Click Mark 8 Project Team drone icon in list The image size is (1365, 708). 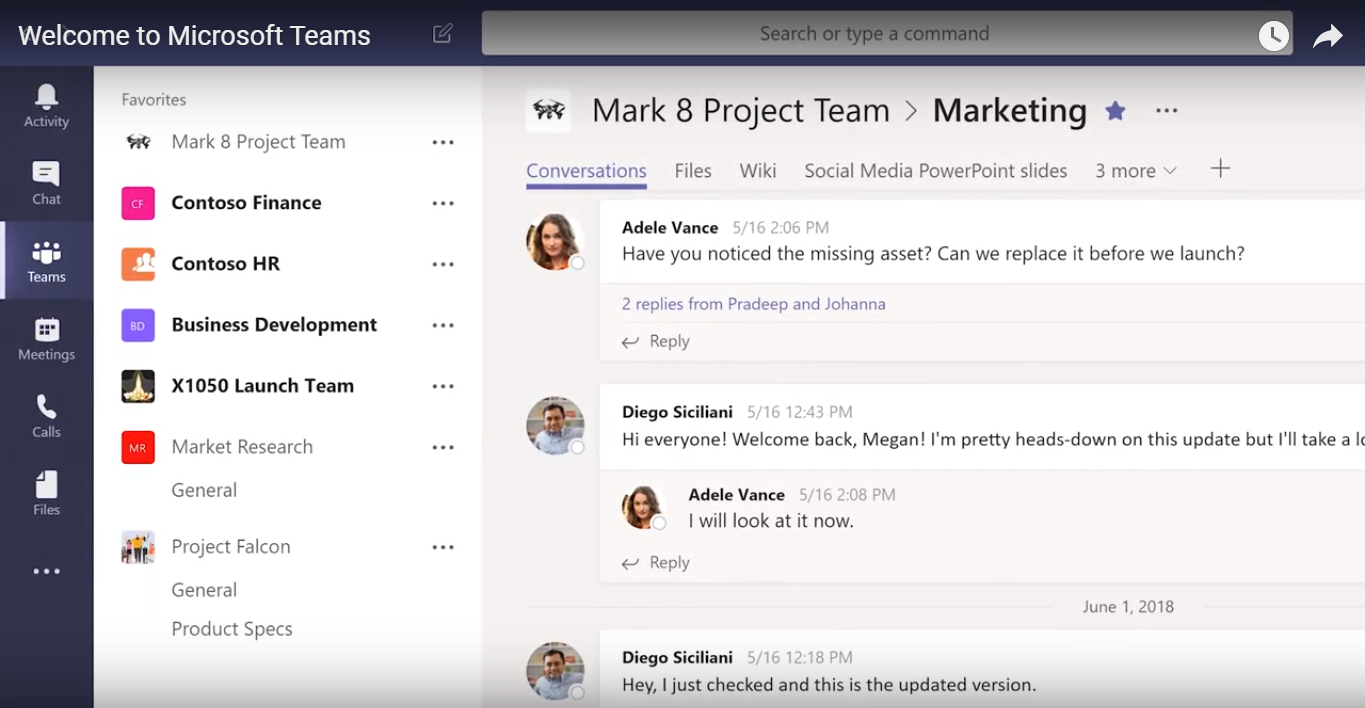pyautogui.click(x=138, y=142)
